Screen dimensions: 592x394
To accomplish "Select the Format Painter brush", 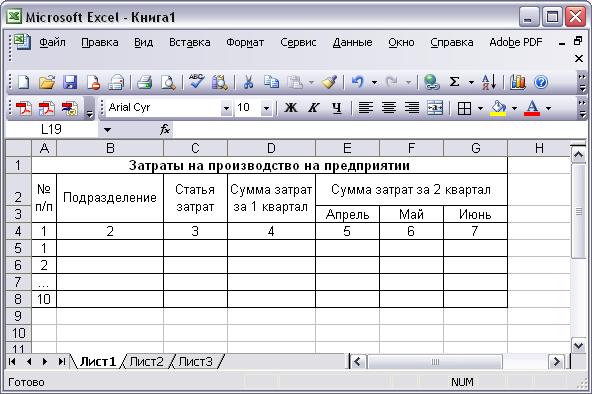I will [329, 82].
